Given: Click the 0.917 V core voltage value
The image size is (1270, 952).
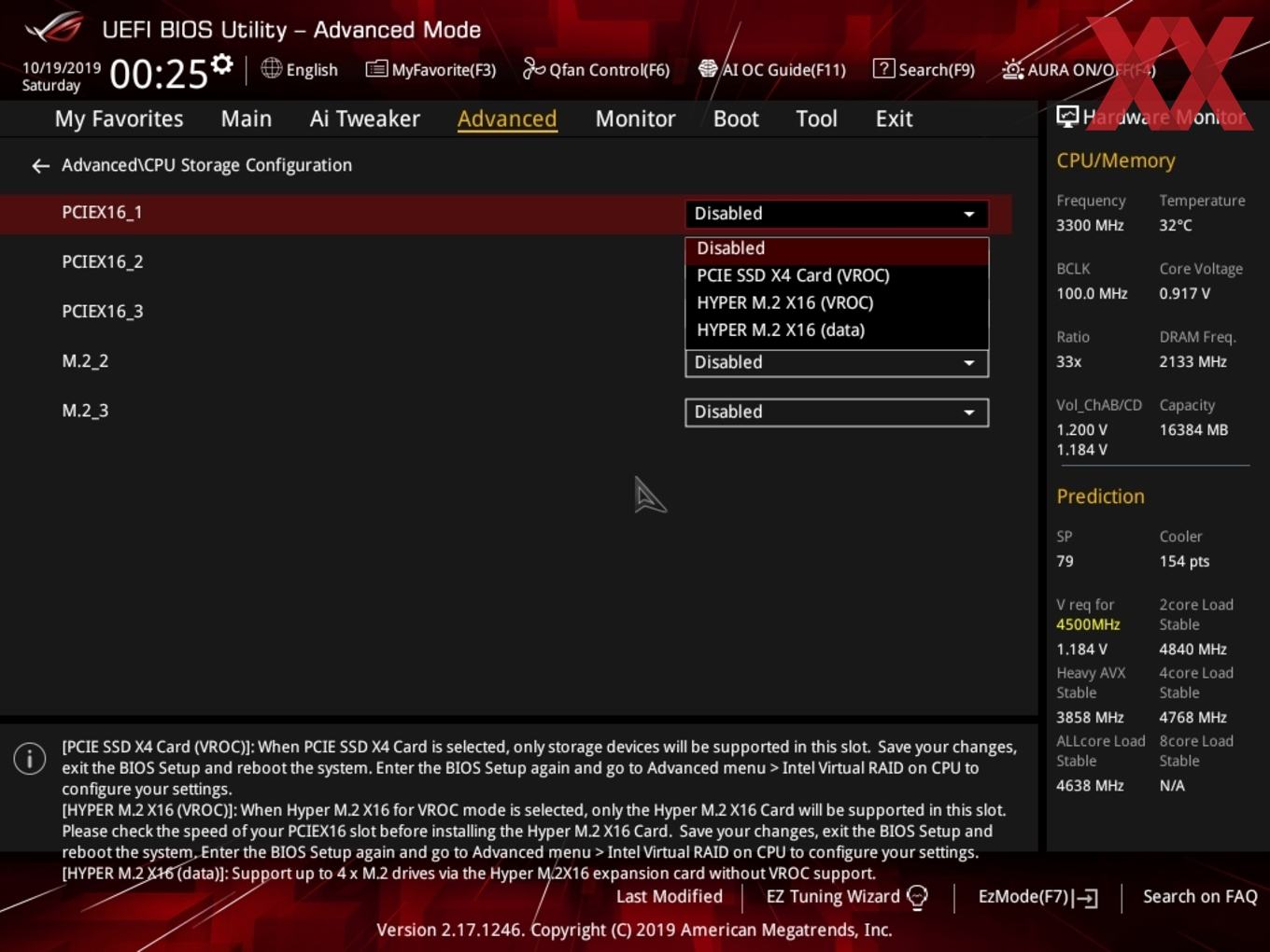Looking at the screenshot, I should coord(1184,293).
